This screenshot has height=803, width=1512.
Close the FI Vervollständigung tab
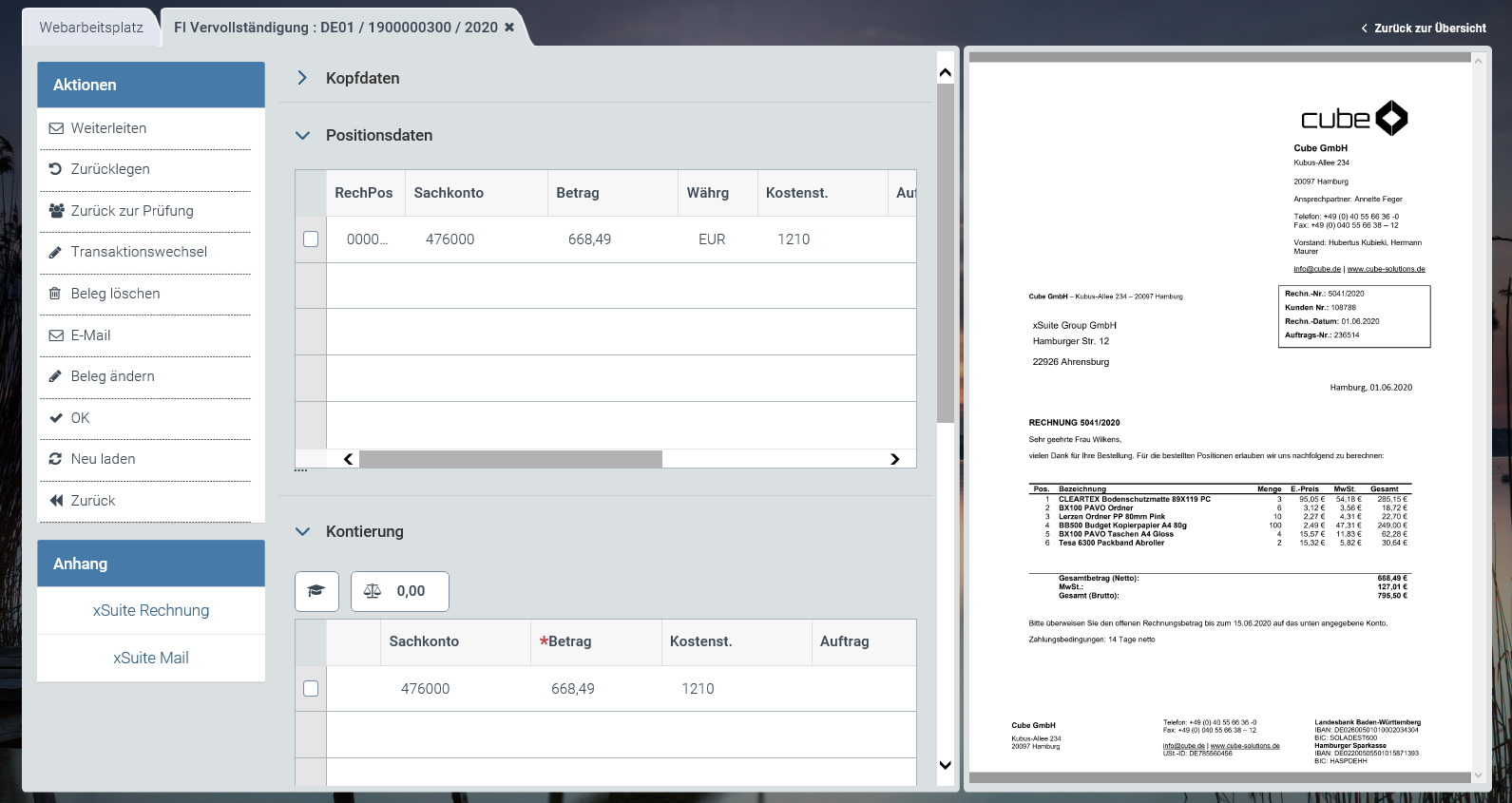[x=509, y=28]
